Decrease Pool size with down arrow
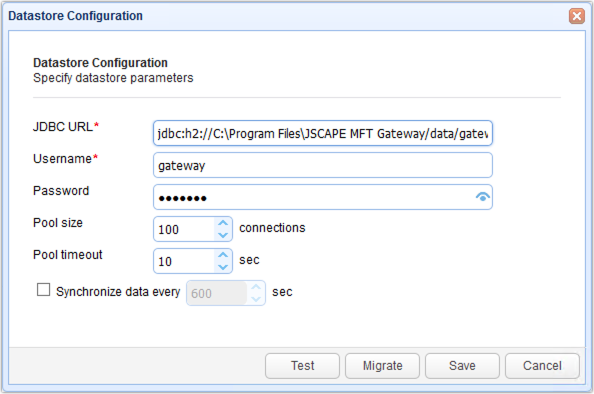This screenshot has width=594, height=394. 223,235
